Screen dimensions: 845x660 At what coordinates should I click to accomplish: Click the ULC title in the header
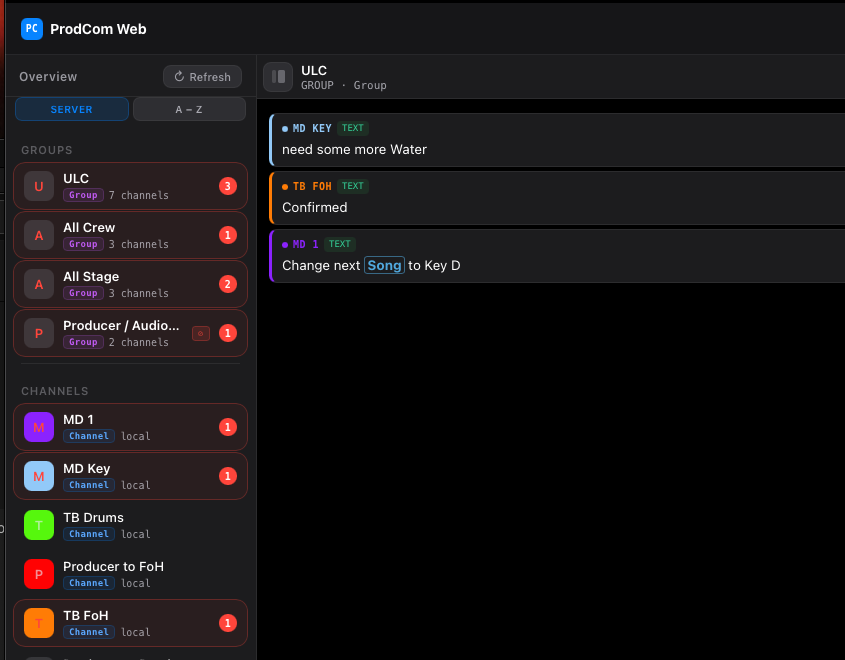(314, 71)
